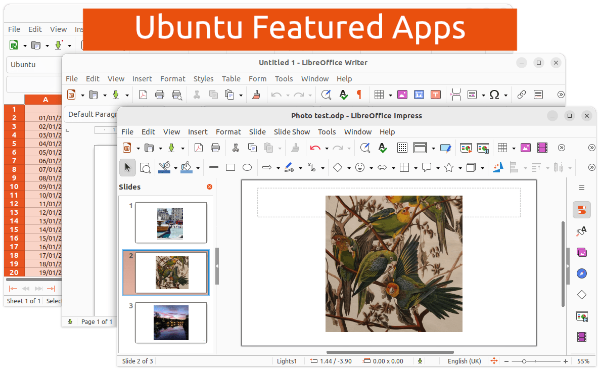The height and width of the screenshot is (370, 600).
Task: Click the Find & Replace icon in Impress
Action: click(x=365, y=148)
